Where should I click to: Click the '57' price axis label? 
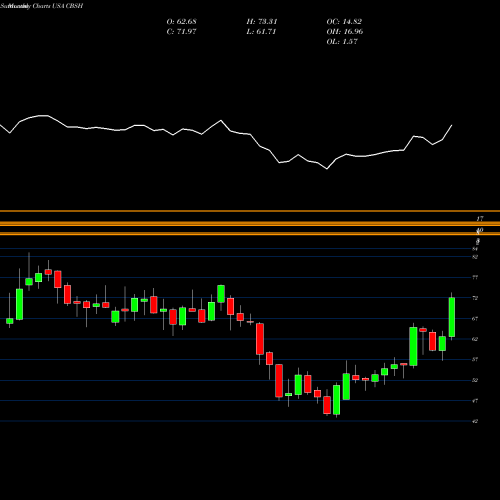[475, 360]
